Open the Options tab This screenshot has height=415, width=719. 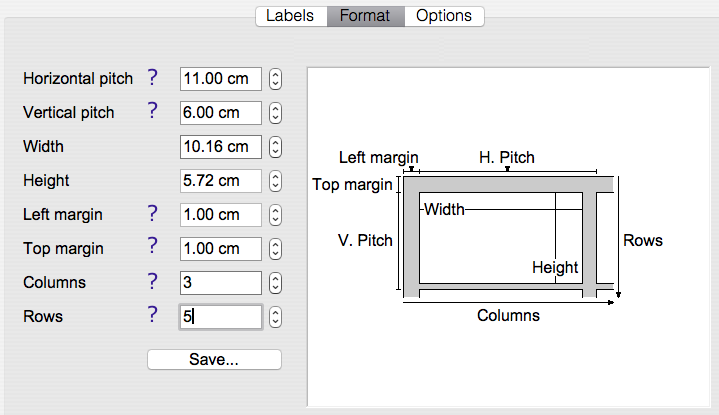tap(444, 16)
